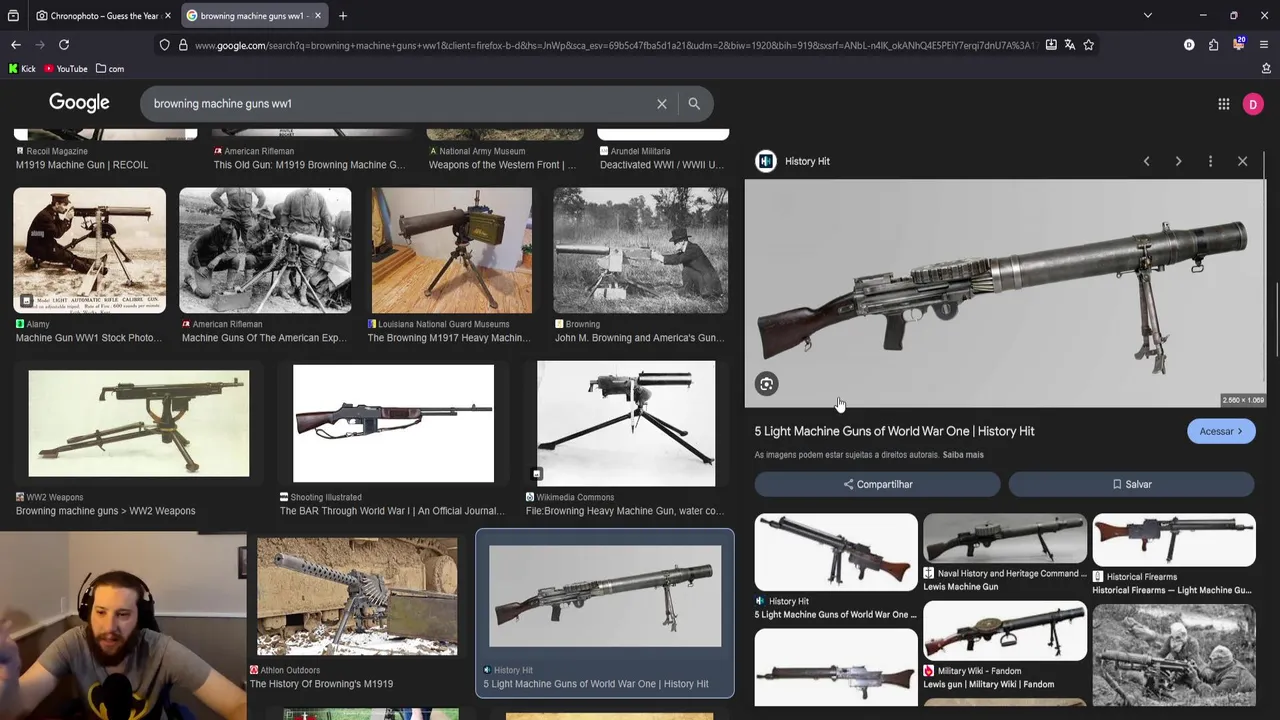1280x720 pixels.
Task: Open WW2 Weapons Browning machine guns image
Action: pyautogui.click(x=138, y=423)
